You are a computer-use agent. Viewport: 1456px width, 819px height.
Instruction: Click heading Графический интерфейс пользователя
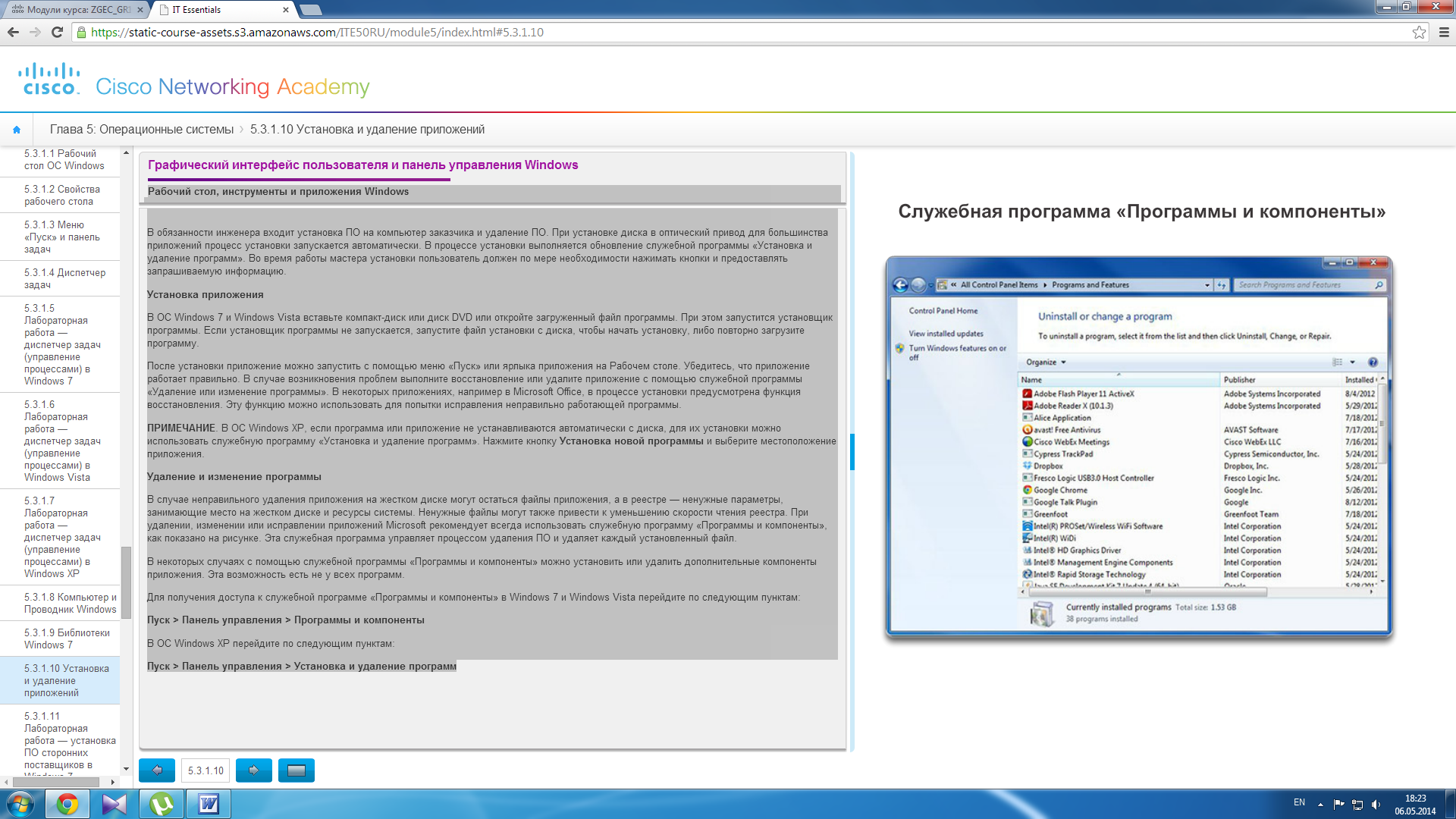pos(362,165)
